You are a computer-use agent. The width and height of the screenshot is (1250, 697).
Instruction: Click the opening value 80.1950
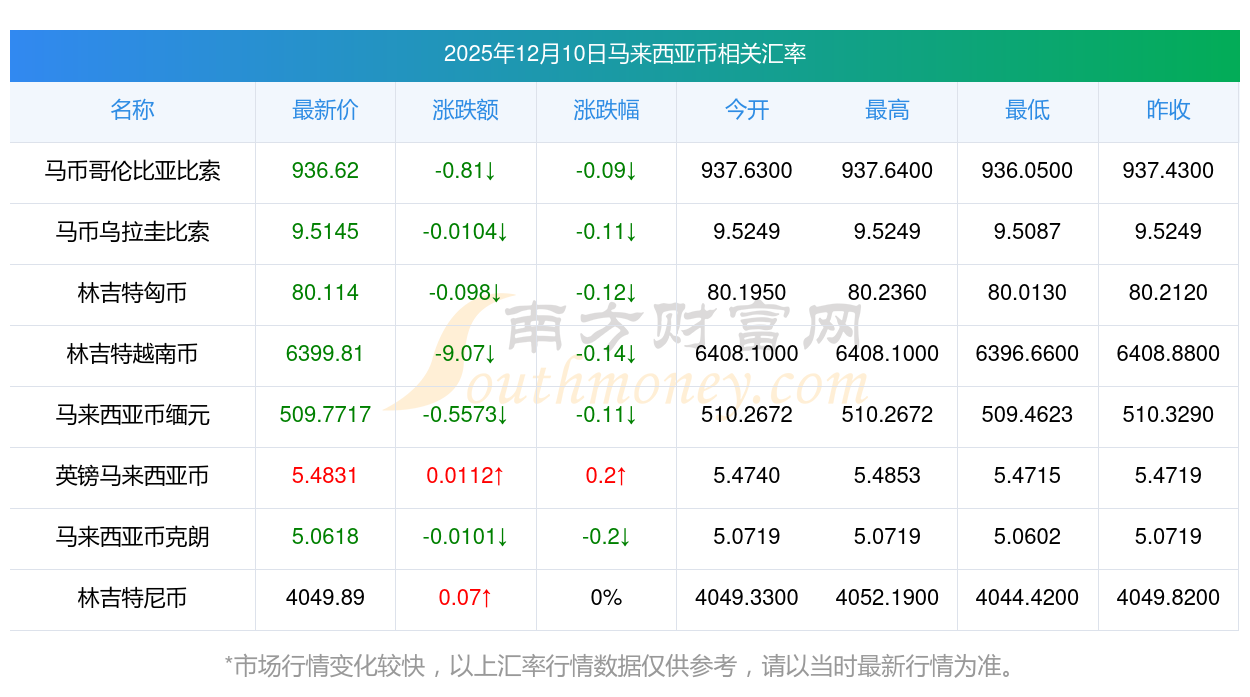(747, 293)
